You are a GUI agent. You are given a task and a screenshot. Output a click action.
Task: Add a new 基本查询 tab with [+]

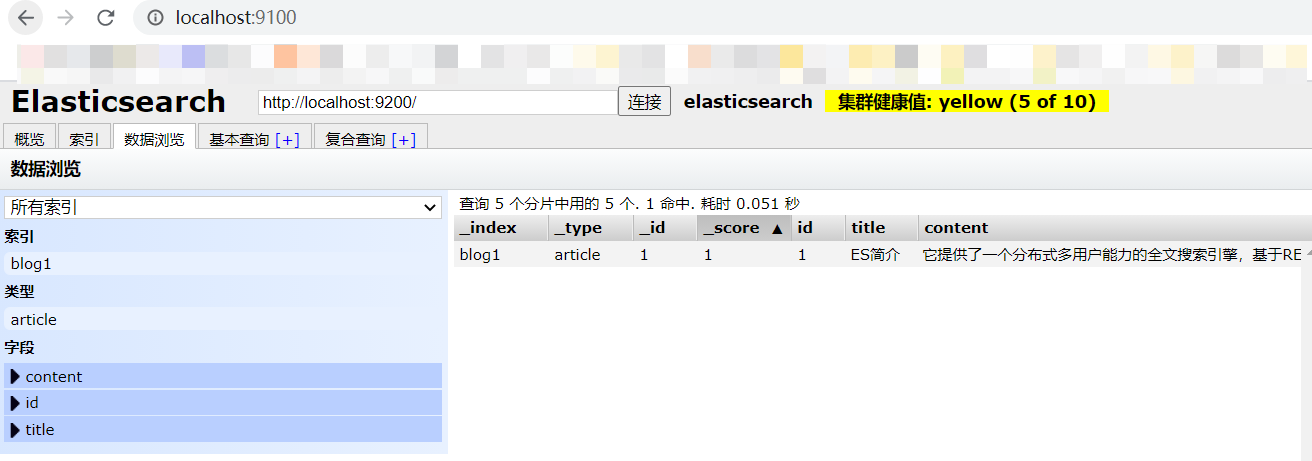click(x=288, y=140)
